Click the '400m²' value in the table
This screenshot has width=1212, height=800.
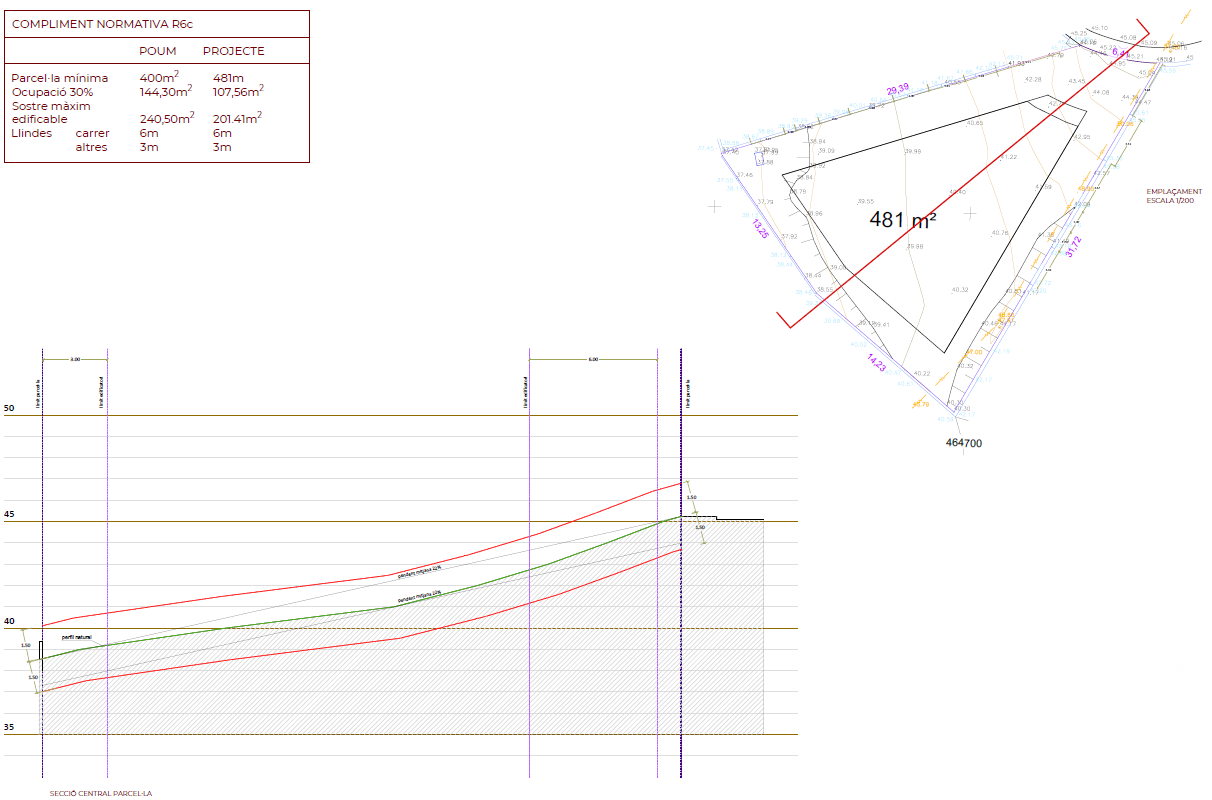coord(159,77)
